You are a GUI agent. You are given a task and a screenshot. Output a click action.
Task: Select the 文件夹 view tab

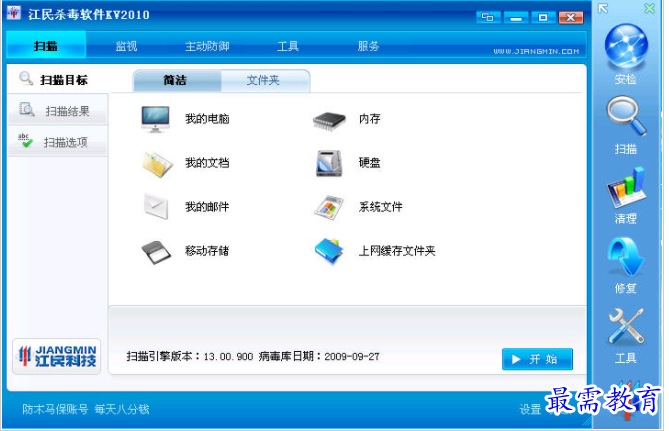click(x=265, y=80)
